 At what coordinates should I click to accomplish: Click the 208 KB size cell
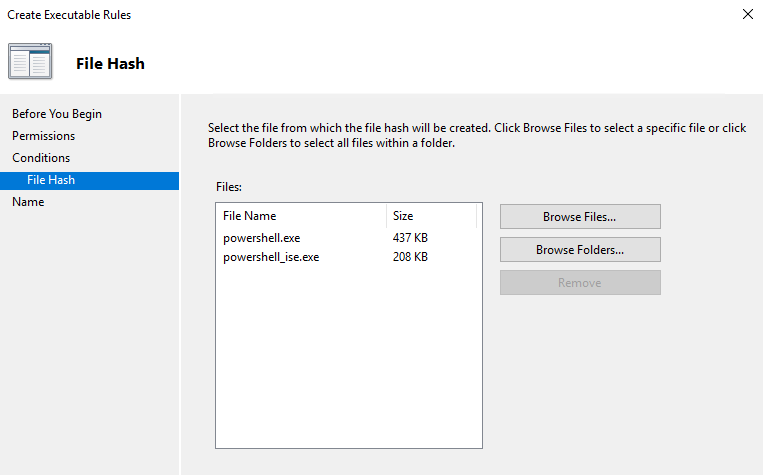[x=410, y=257]
